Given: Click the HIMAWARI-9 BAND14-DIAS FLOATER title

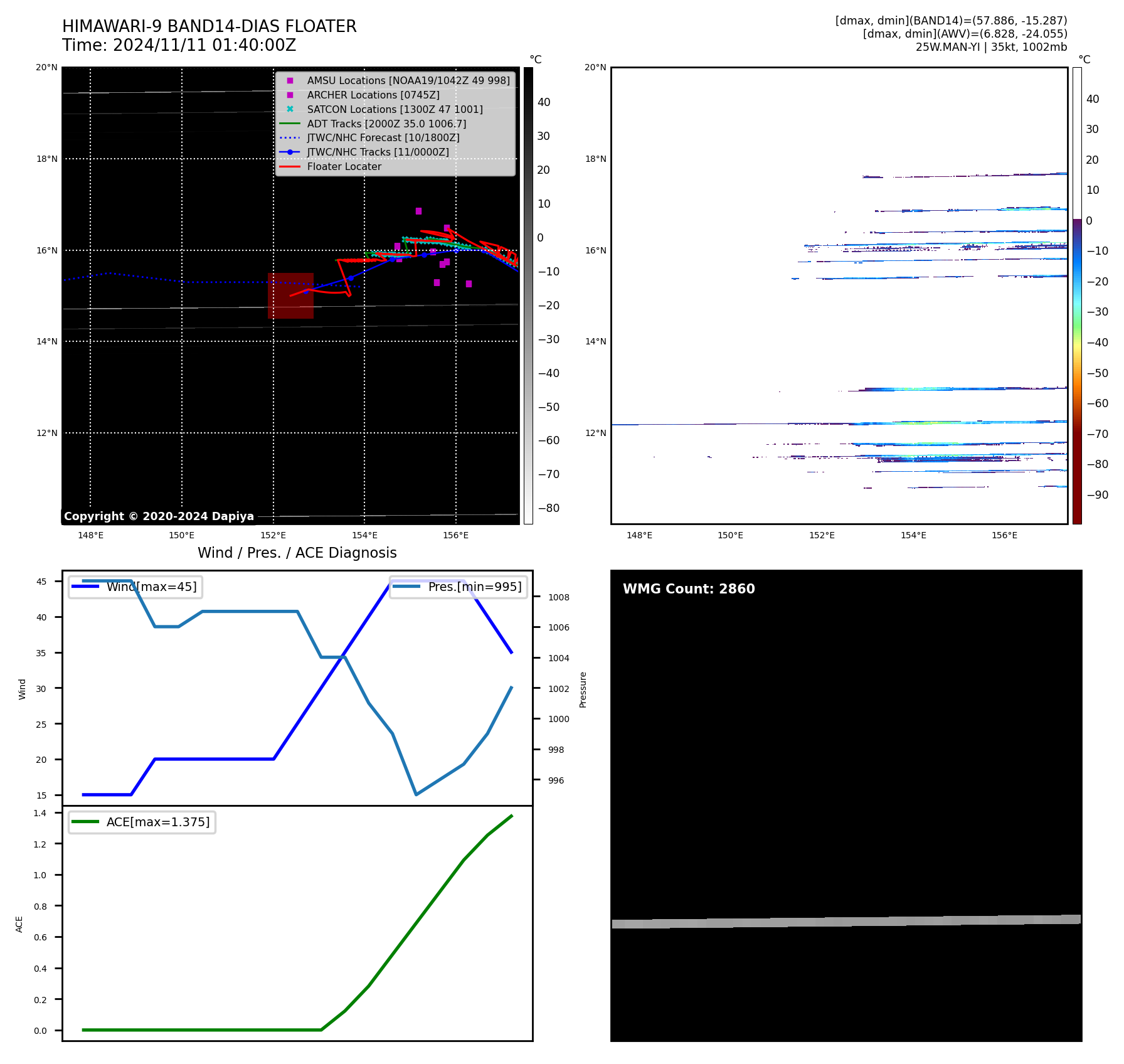Looking at the screenshot, I should point(209,26).
